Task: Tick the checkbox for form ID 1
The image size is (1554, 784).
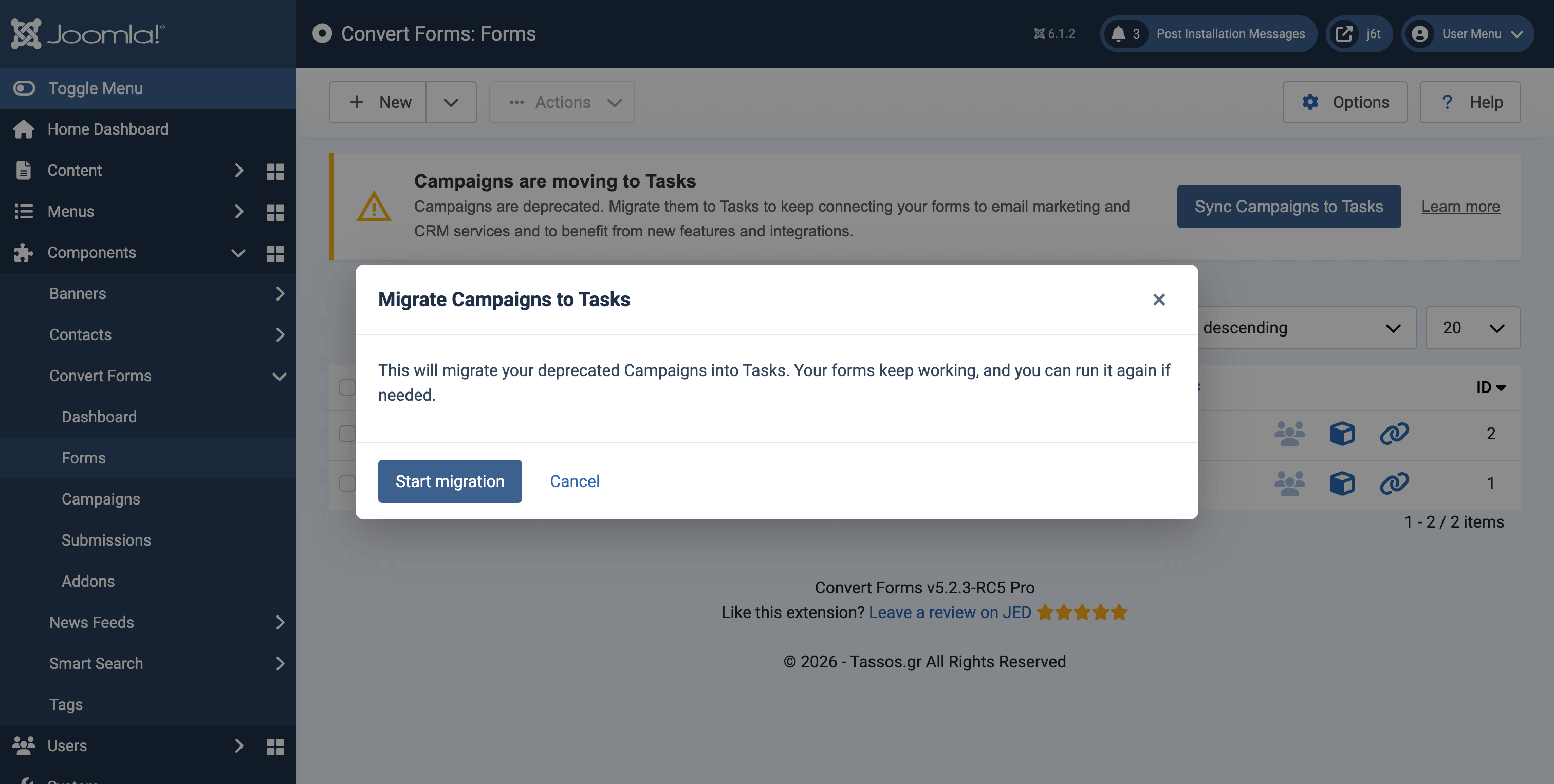Action: [346, 482]
